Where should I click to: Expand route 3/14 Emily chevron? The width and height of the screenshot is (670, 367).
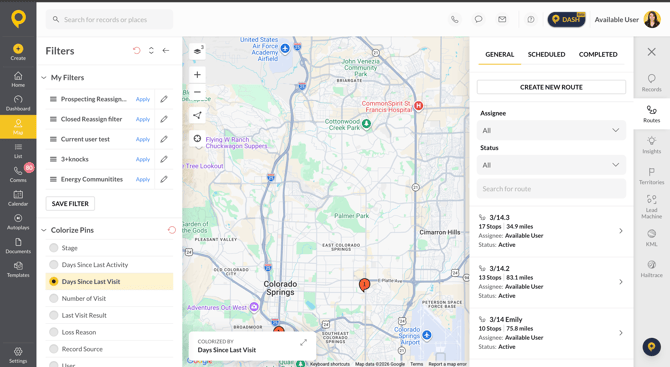[x=621, y=333]
